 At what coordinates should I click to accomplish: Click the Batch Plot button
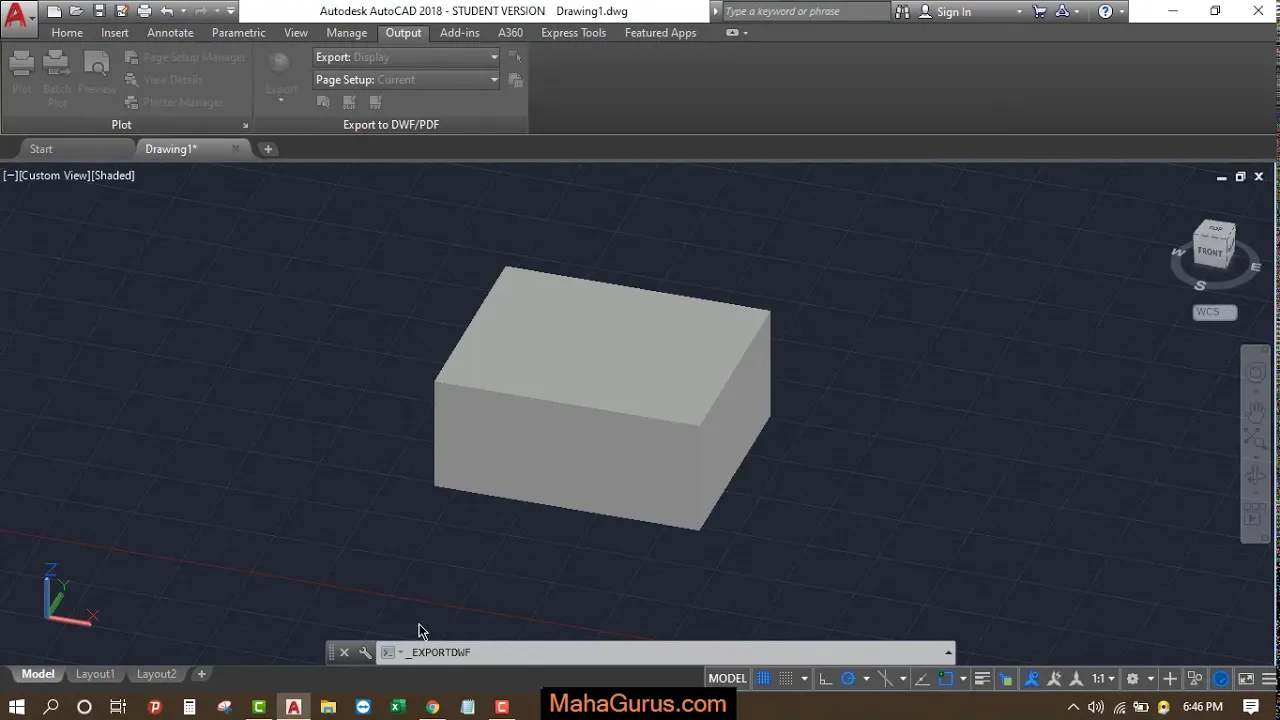(x=57, y=78)
